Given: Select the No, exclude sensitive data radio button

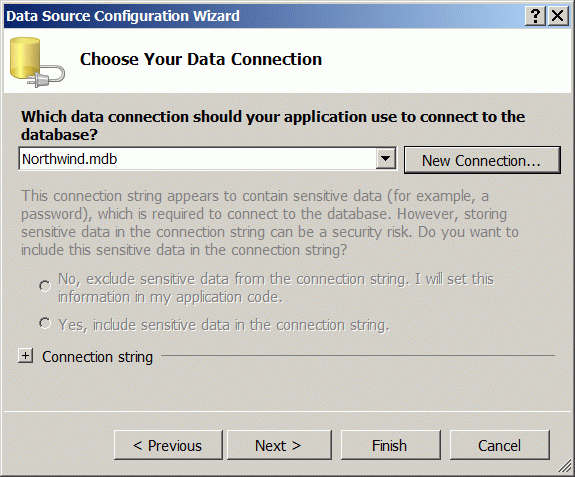Looking at the screenshot, I should pos(45,286).
